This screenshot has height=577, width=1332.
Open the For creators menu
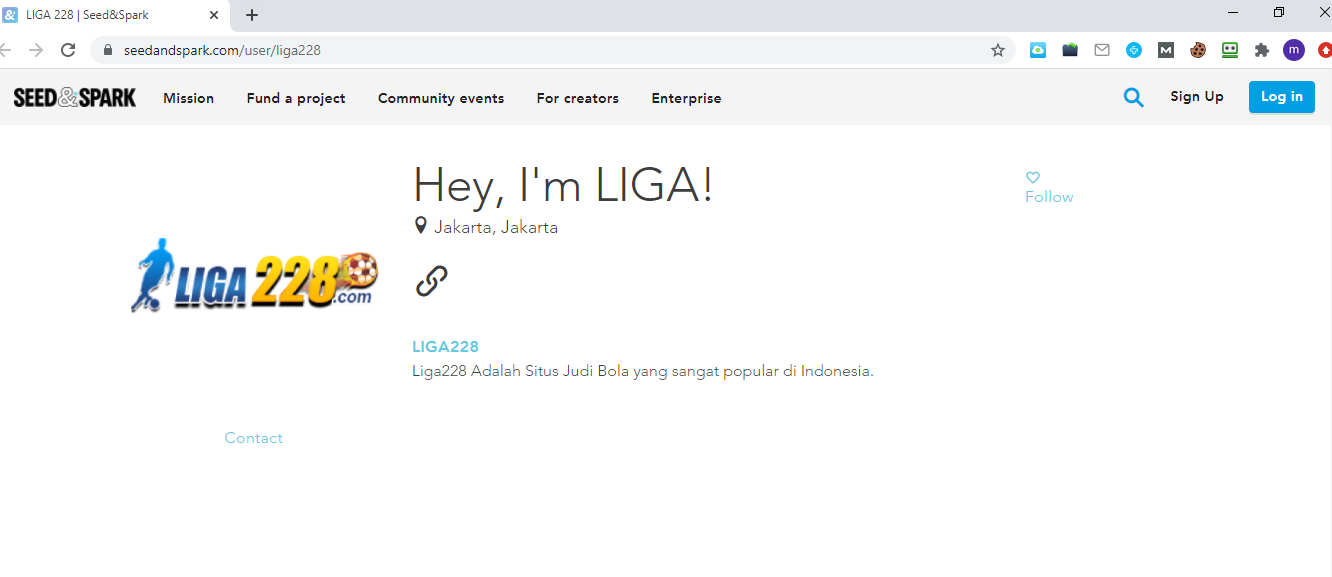pyautogui.click(x=577, y=98)
